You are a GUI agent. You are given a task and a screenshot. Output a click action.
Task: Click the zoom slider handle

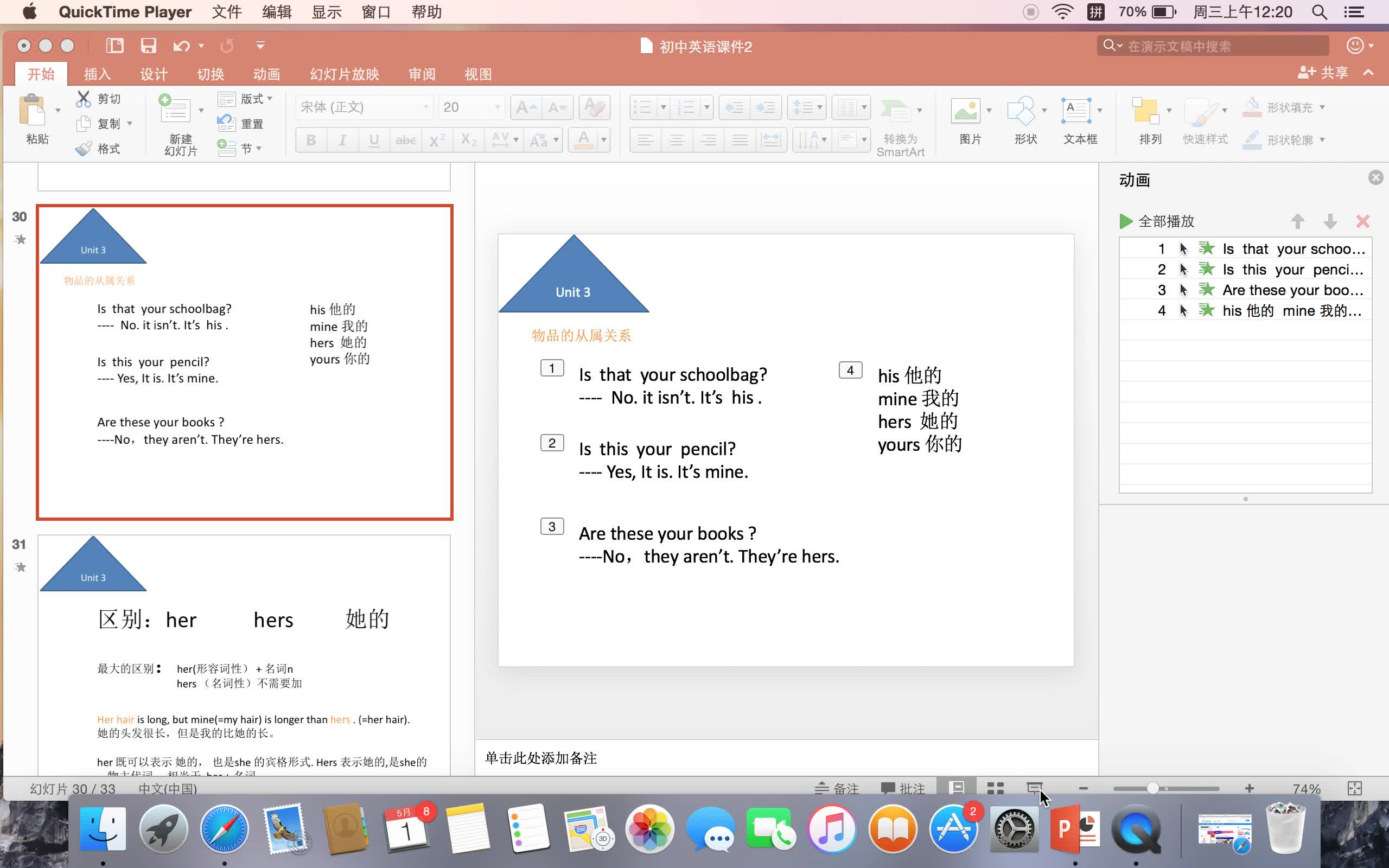click(1152, 788)
